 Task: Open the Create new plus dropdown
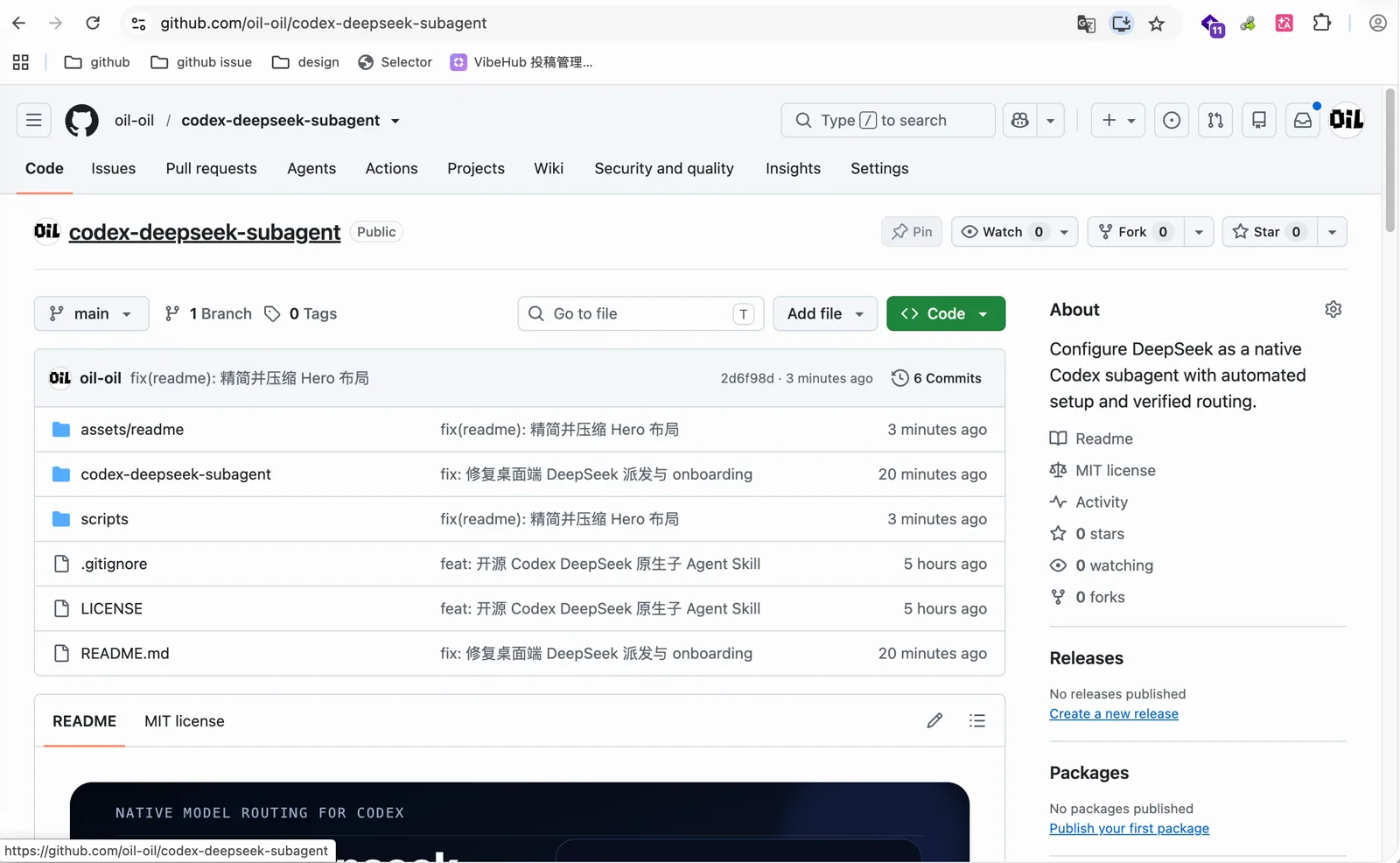click(1118, 120)
